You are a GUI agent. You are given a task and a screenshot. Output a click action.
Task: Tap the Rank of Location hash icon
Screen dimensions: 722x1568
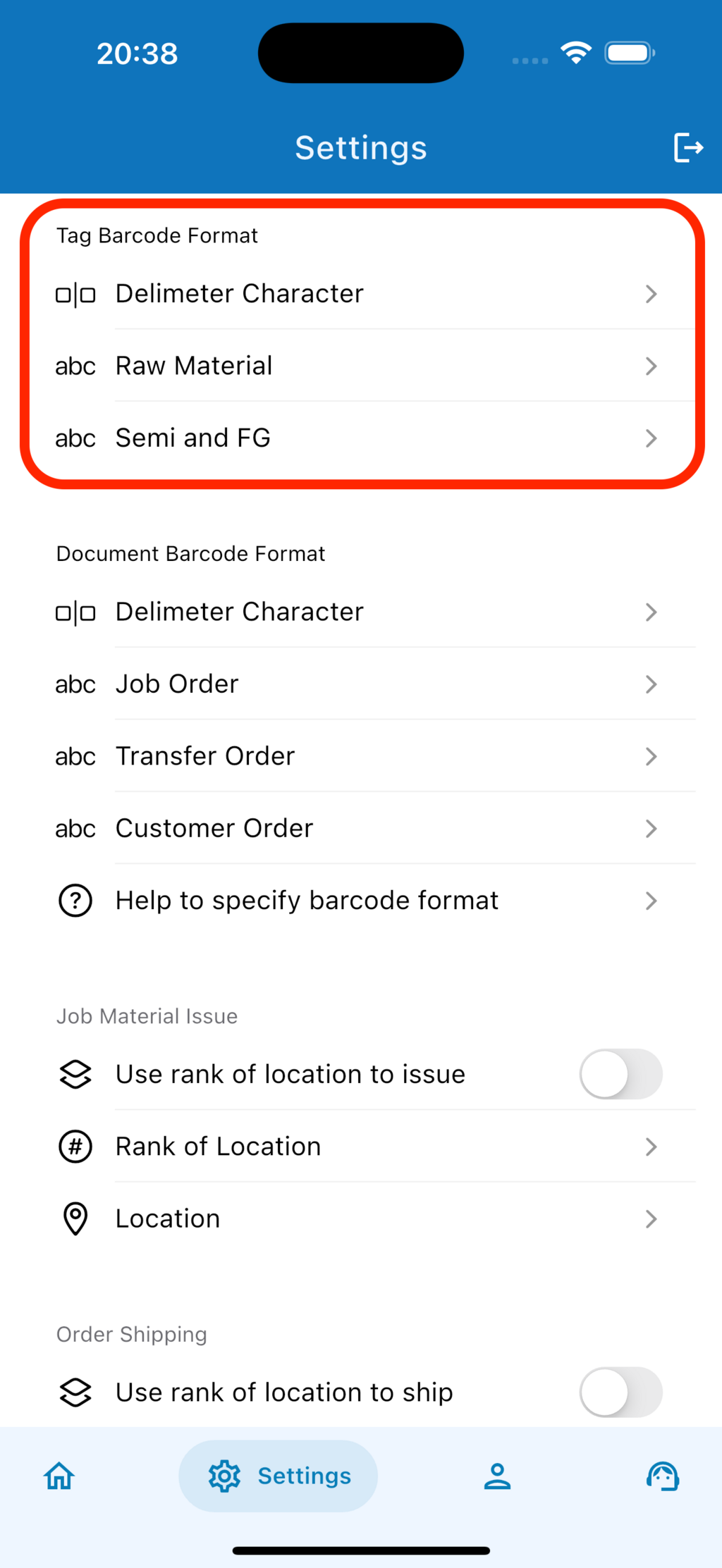coord(75,1147)
